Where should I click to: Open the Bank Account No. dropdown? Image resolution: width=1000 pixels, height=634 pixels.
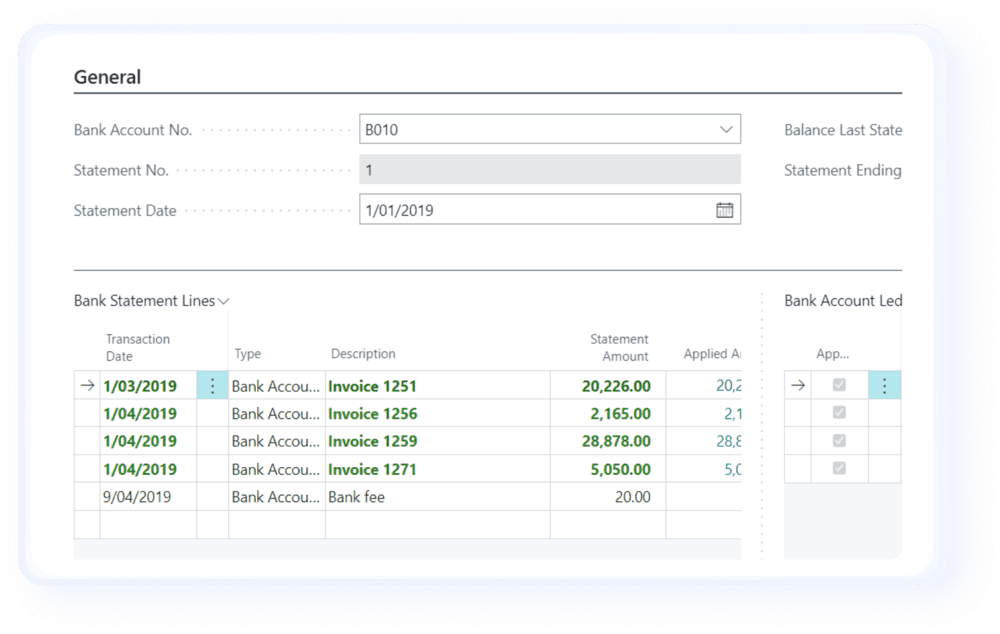(x=725, y=129)
